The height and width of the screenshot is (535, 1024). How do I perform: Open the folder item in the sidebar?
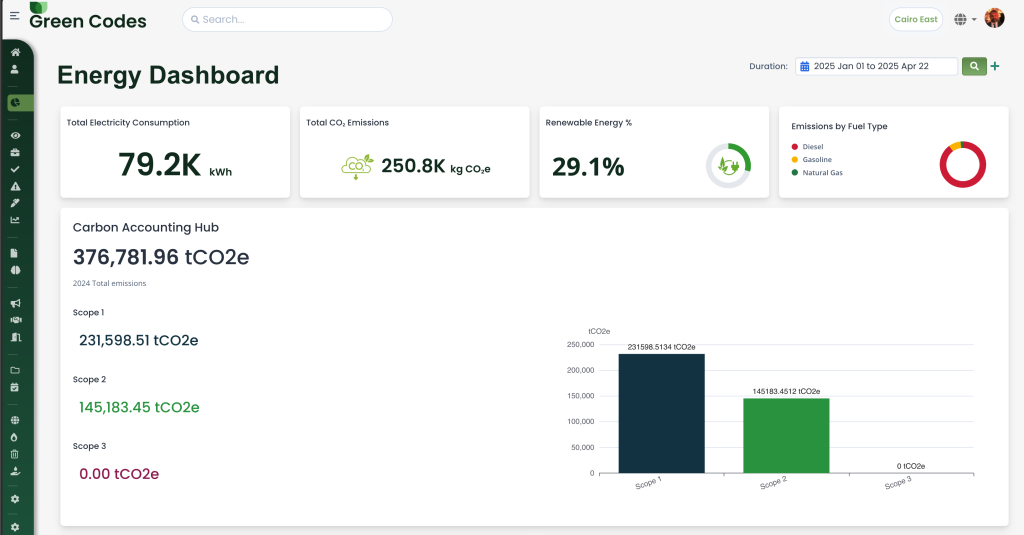(15, 370)
